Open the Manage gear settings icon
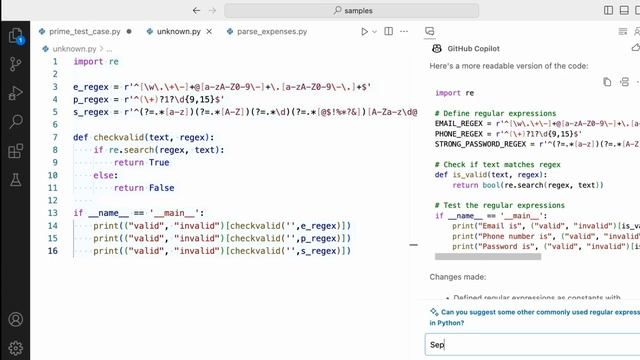640x360 pixels. [16, 348]
